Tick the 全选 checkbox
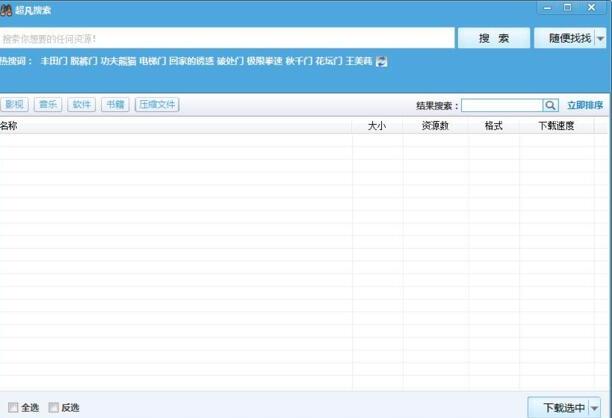The height and width of the screenshot is (418, 612). click(13, 407)
